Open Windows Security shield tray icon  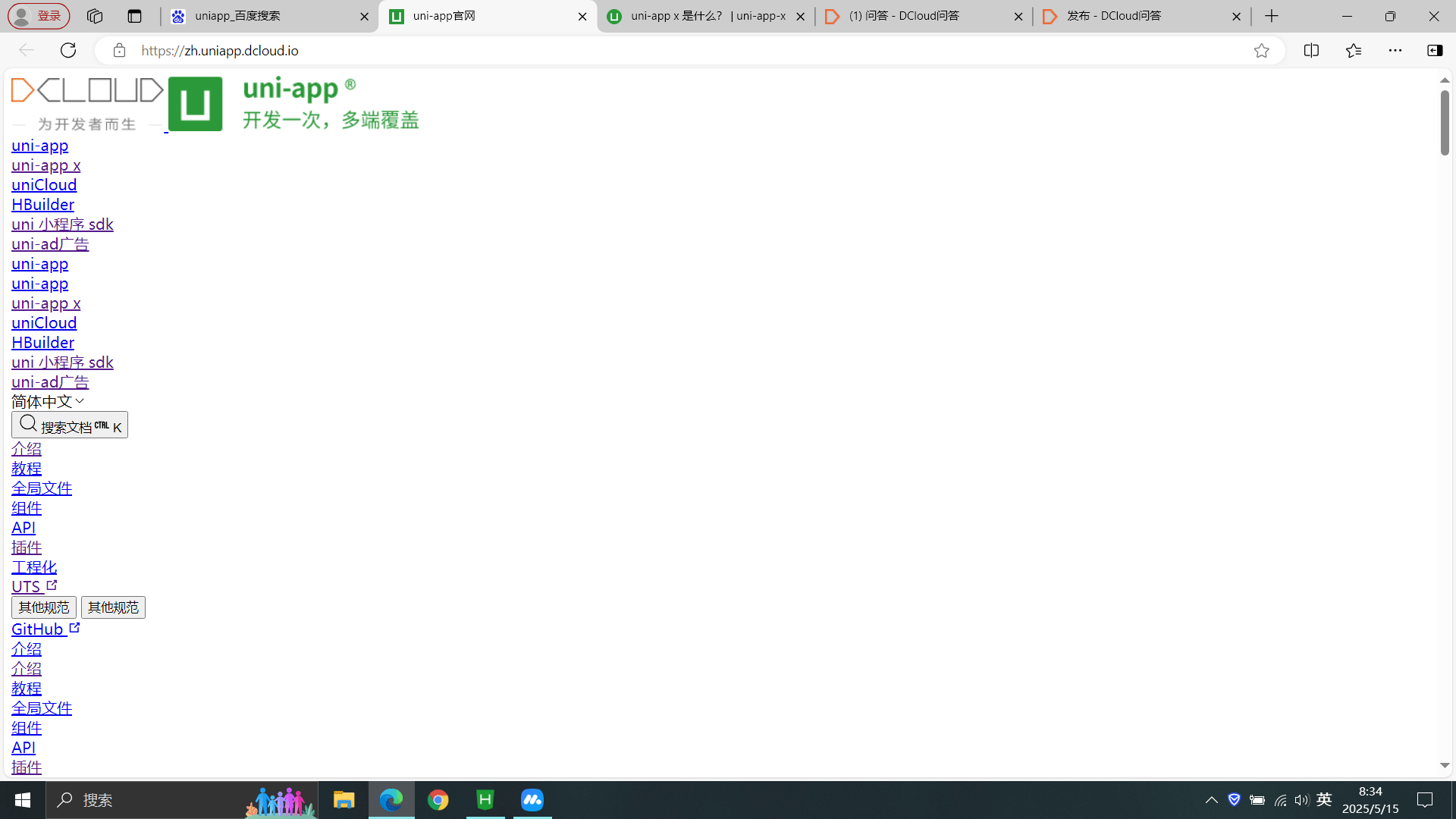coord(1234,800)
